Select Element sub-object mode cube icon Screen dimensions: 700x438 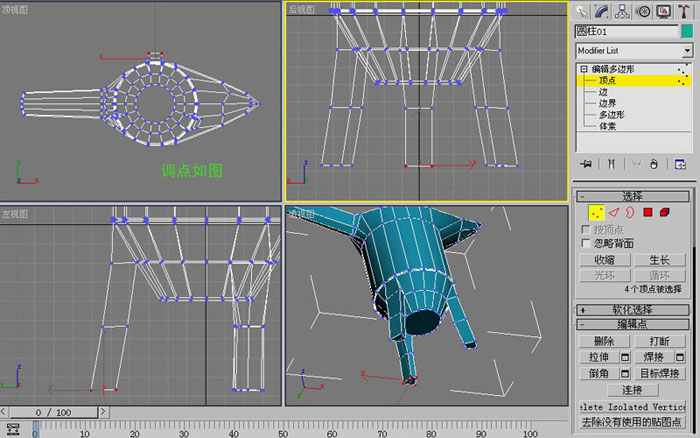(665, 213)
